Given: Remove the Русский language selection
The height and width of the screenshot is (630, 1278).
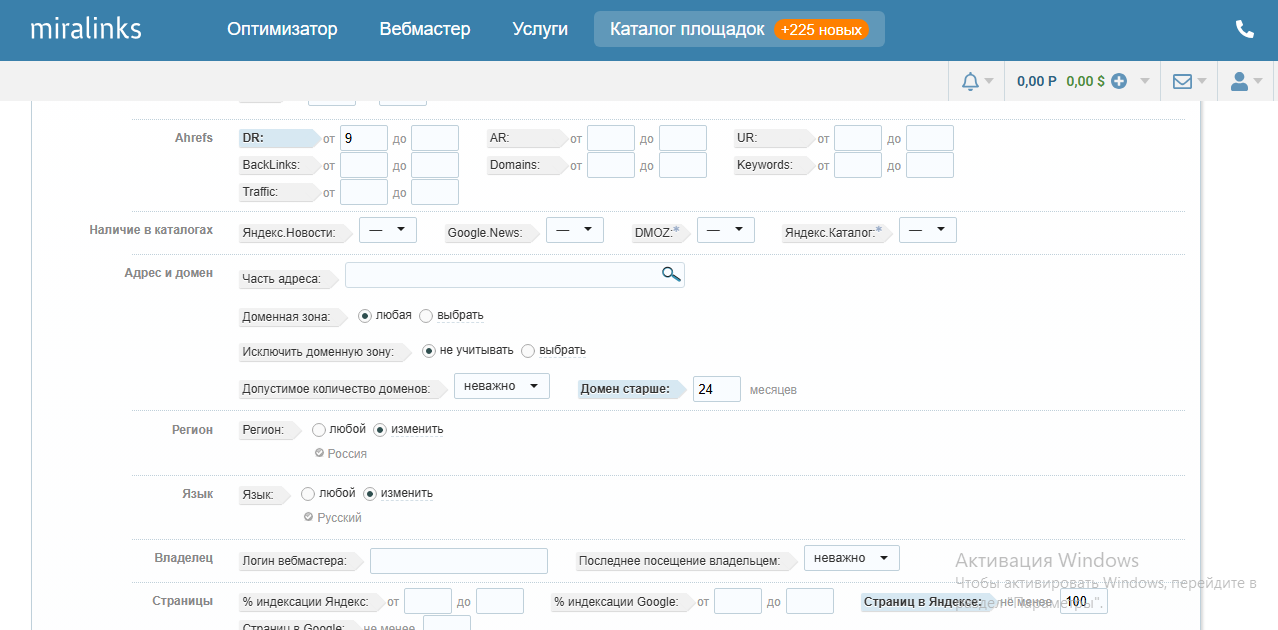Looking at the screenshot, I should [309, 517].
